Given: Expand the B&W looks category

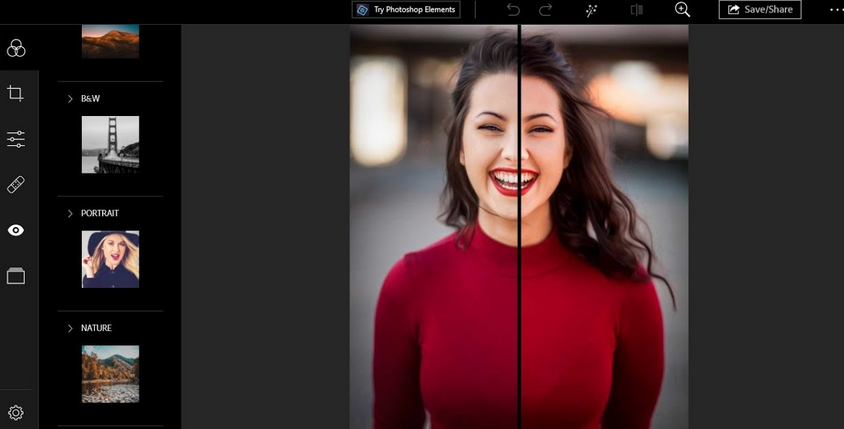Looking at the screenshot, I should tap(70, 99).
